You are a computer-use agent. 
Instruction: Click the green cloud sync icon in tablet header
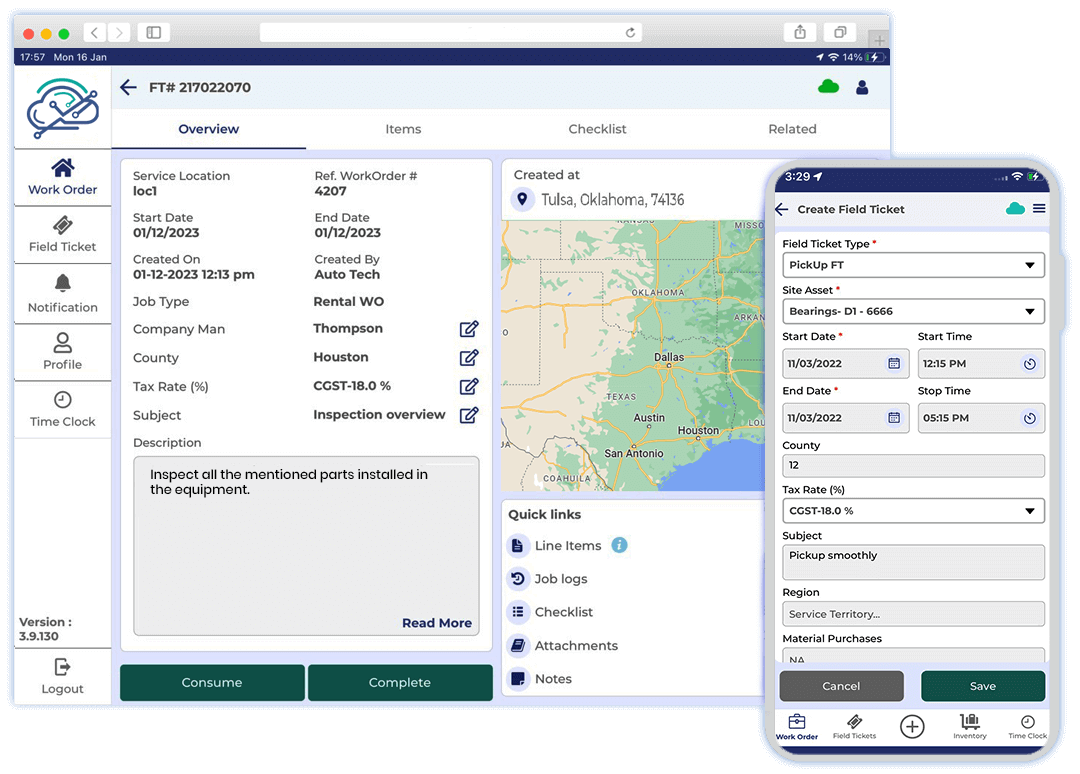[x=828, y=87]
